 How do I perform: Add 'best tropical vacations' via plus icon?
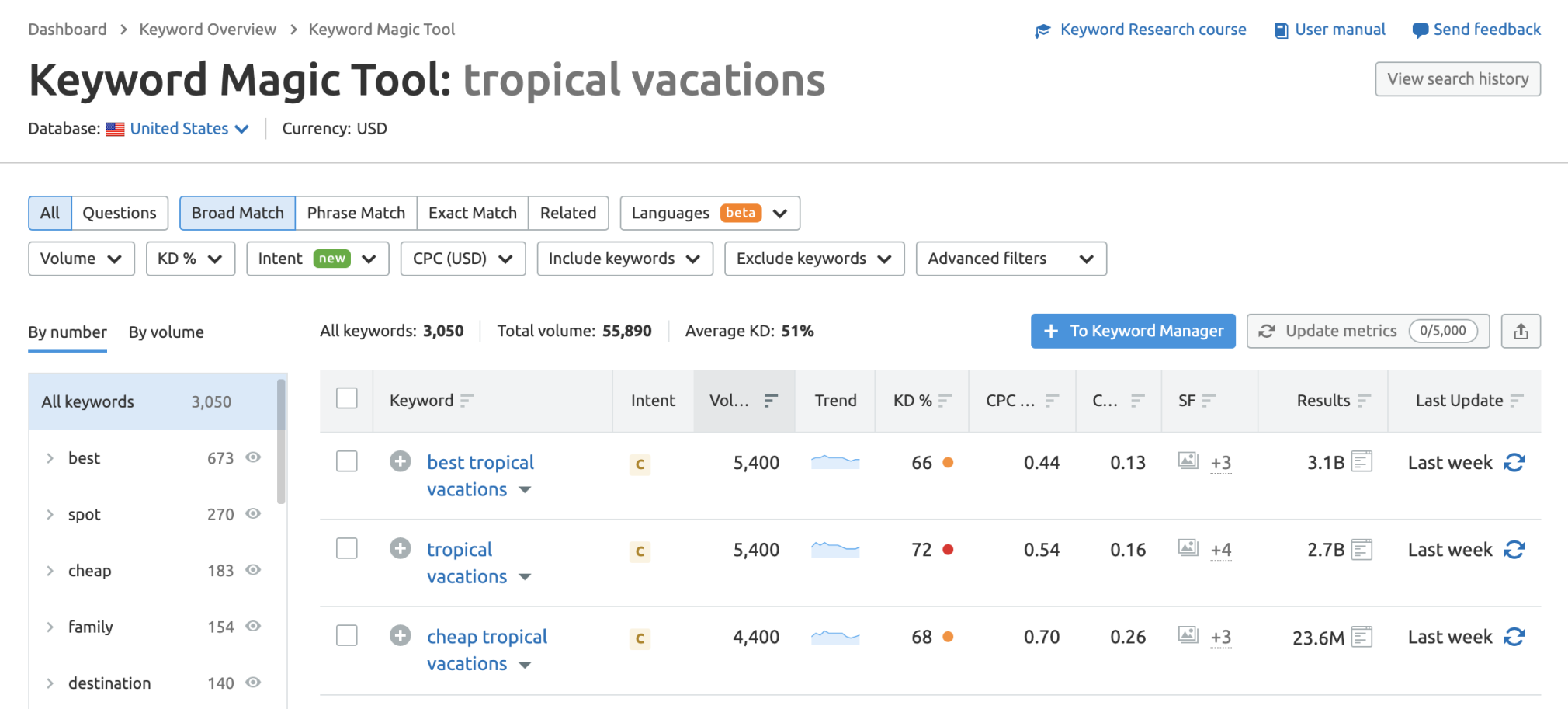pyautogui.click(x=400, y=462)
